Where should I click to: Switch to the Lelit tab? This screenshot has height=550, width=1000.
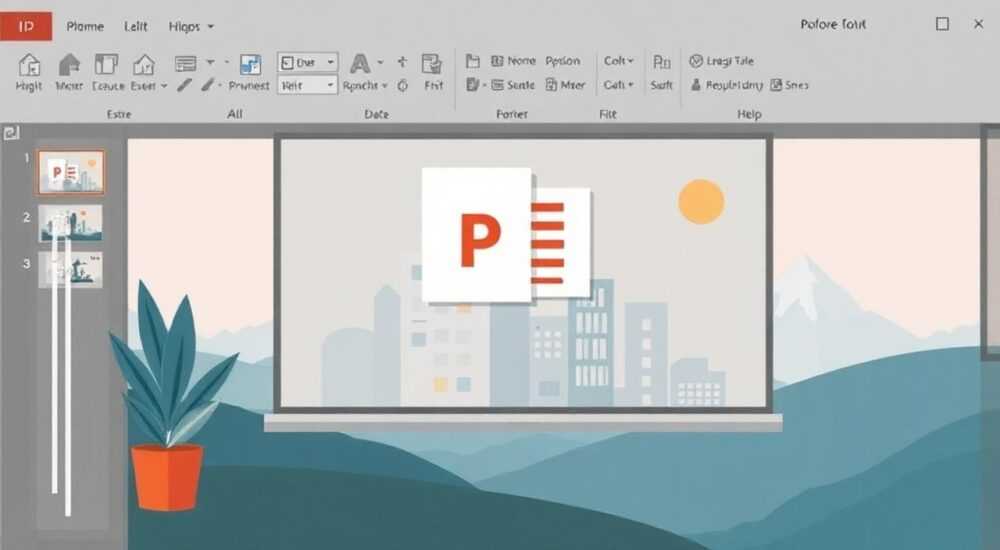click(136, 26)
